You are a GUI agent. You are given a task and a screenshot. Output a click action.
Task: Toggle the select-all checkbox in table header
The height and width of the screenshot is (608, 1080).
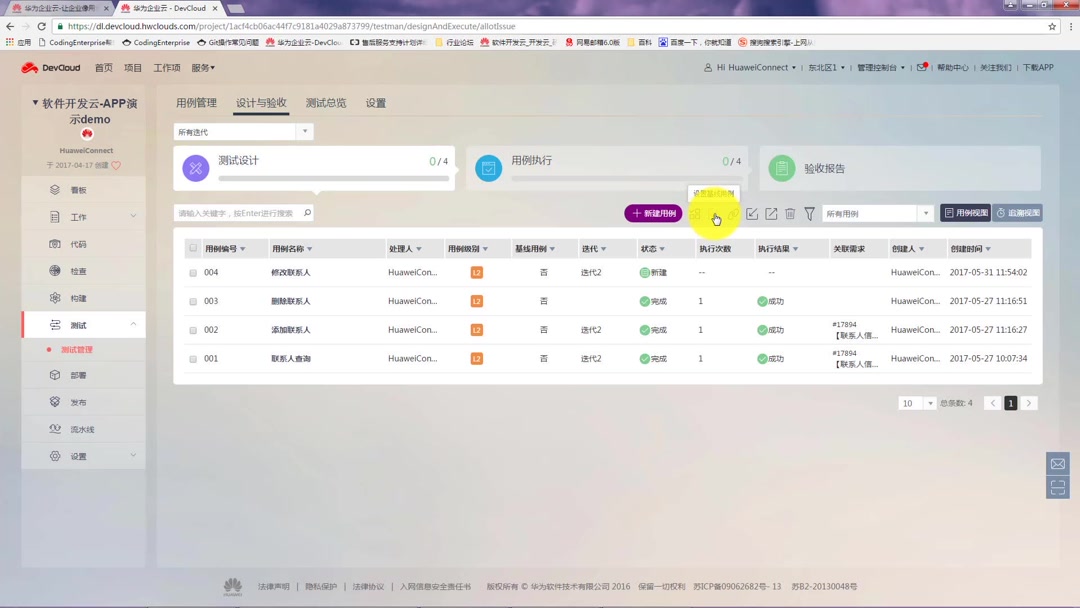[193, 248]
